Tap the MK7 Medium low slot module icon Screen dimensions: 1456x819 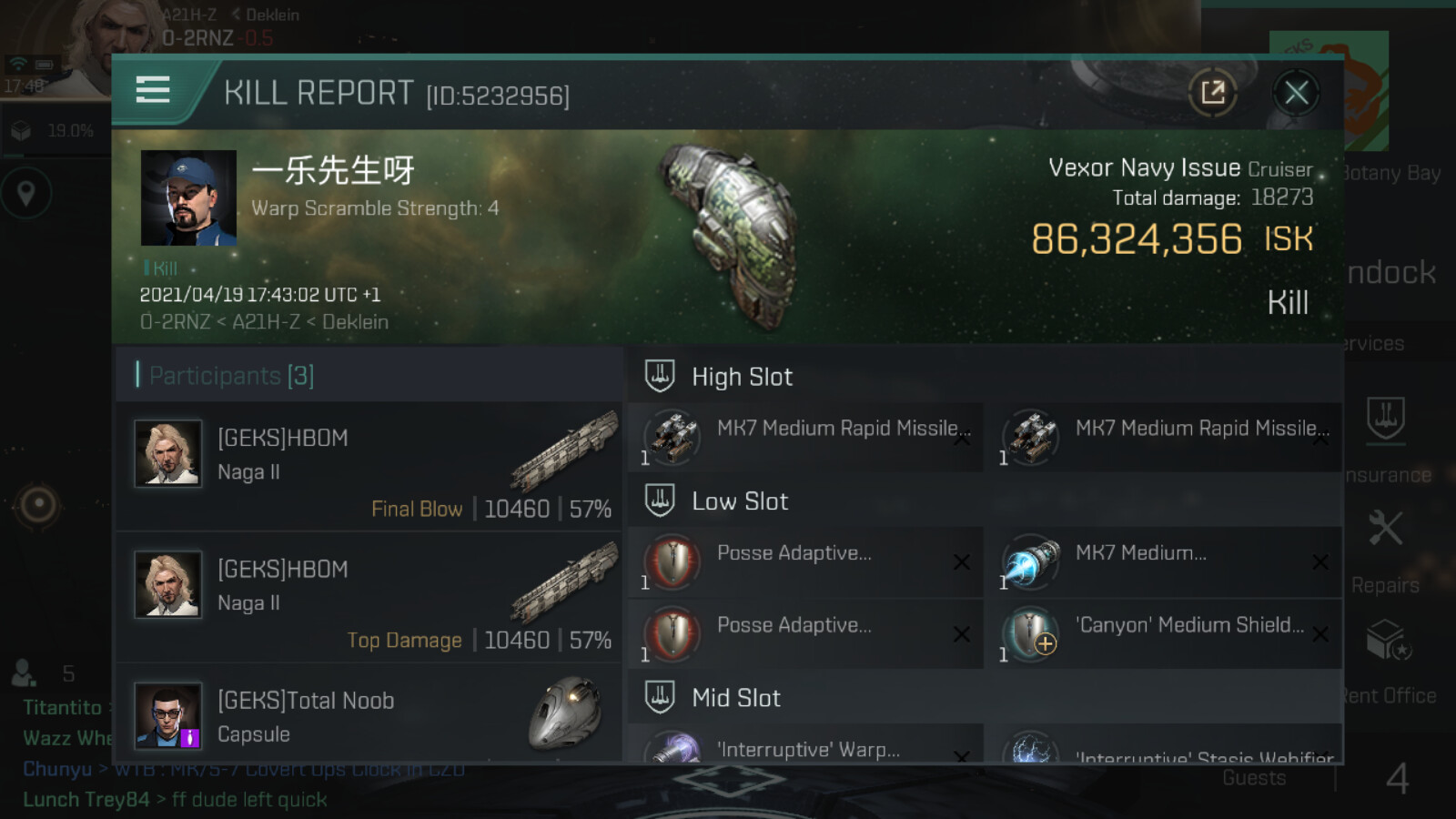point(1030,561)
